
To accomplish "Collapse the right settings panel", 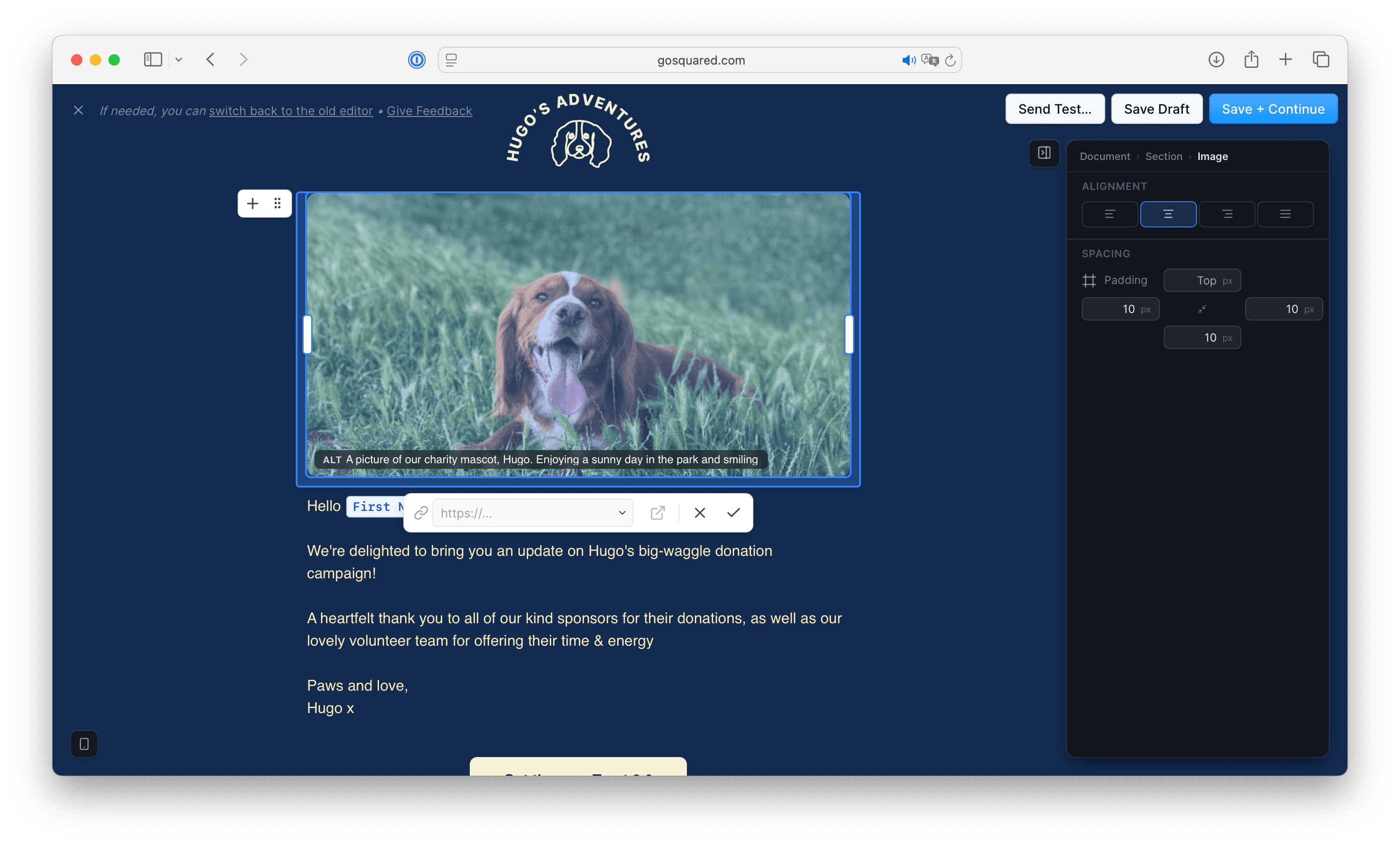I will pyautogui.click(x=1044, y=153).
